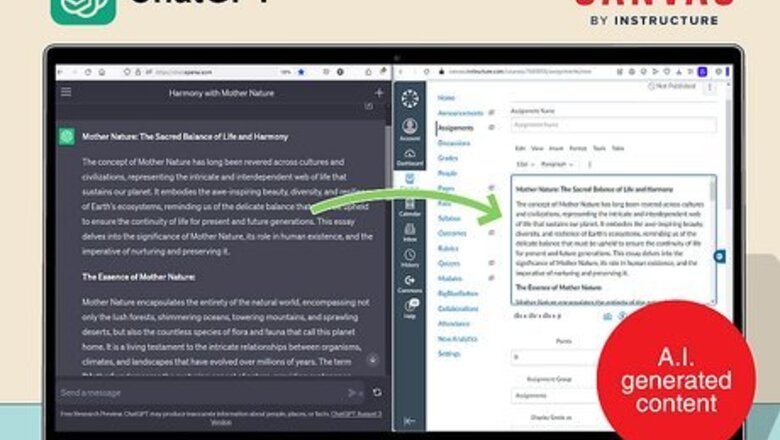Open Dashboard in Canvas global navigation

tap(410, 157)
